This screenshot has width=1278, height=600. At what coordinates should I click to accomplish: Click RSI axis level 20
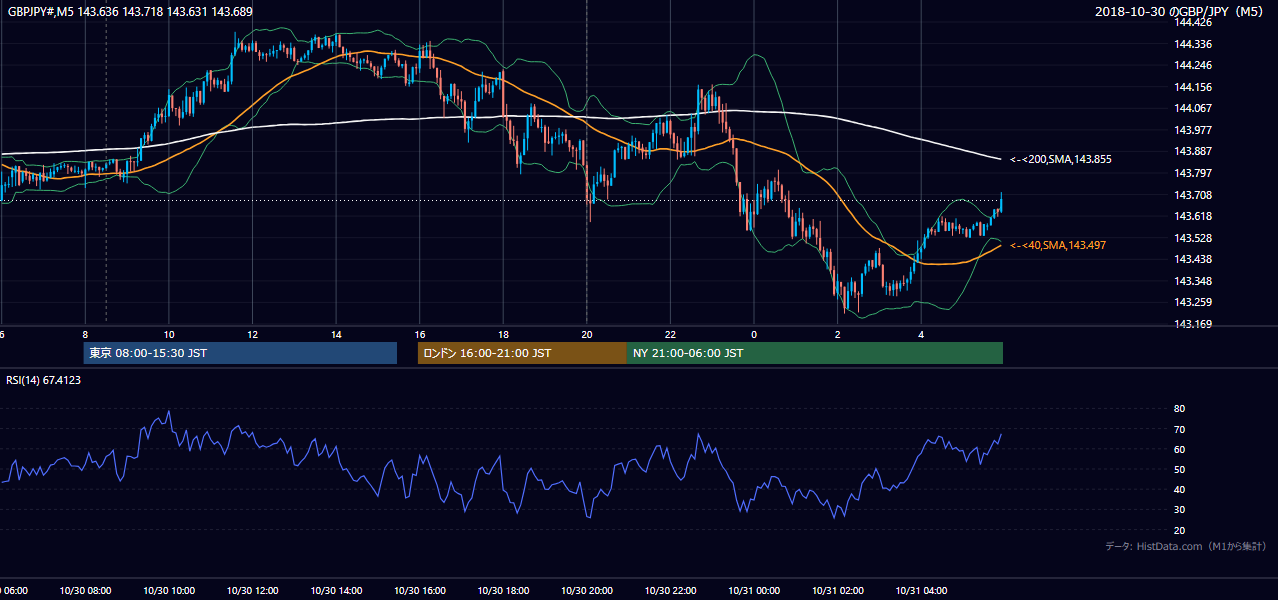(x=1179, y=530)
